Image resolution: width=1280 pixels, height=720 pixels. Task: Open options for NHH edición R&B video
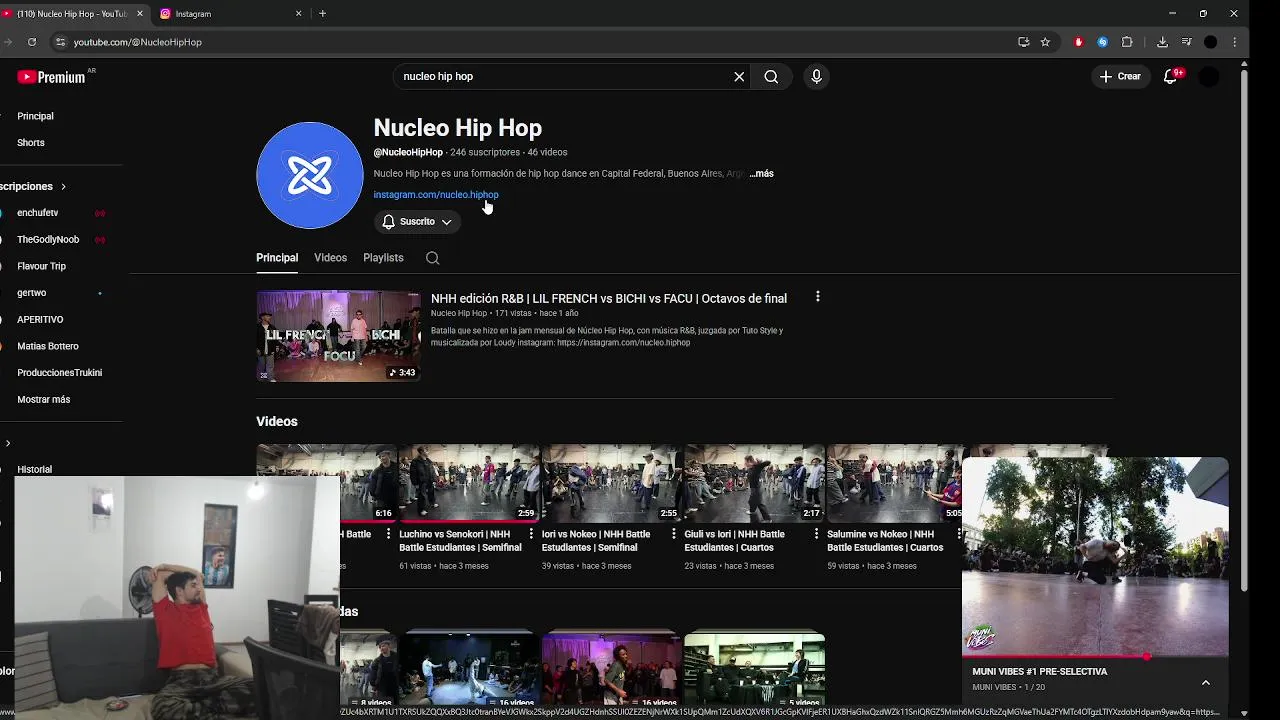click(x=817, y=297)
